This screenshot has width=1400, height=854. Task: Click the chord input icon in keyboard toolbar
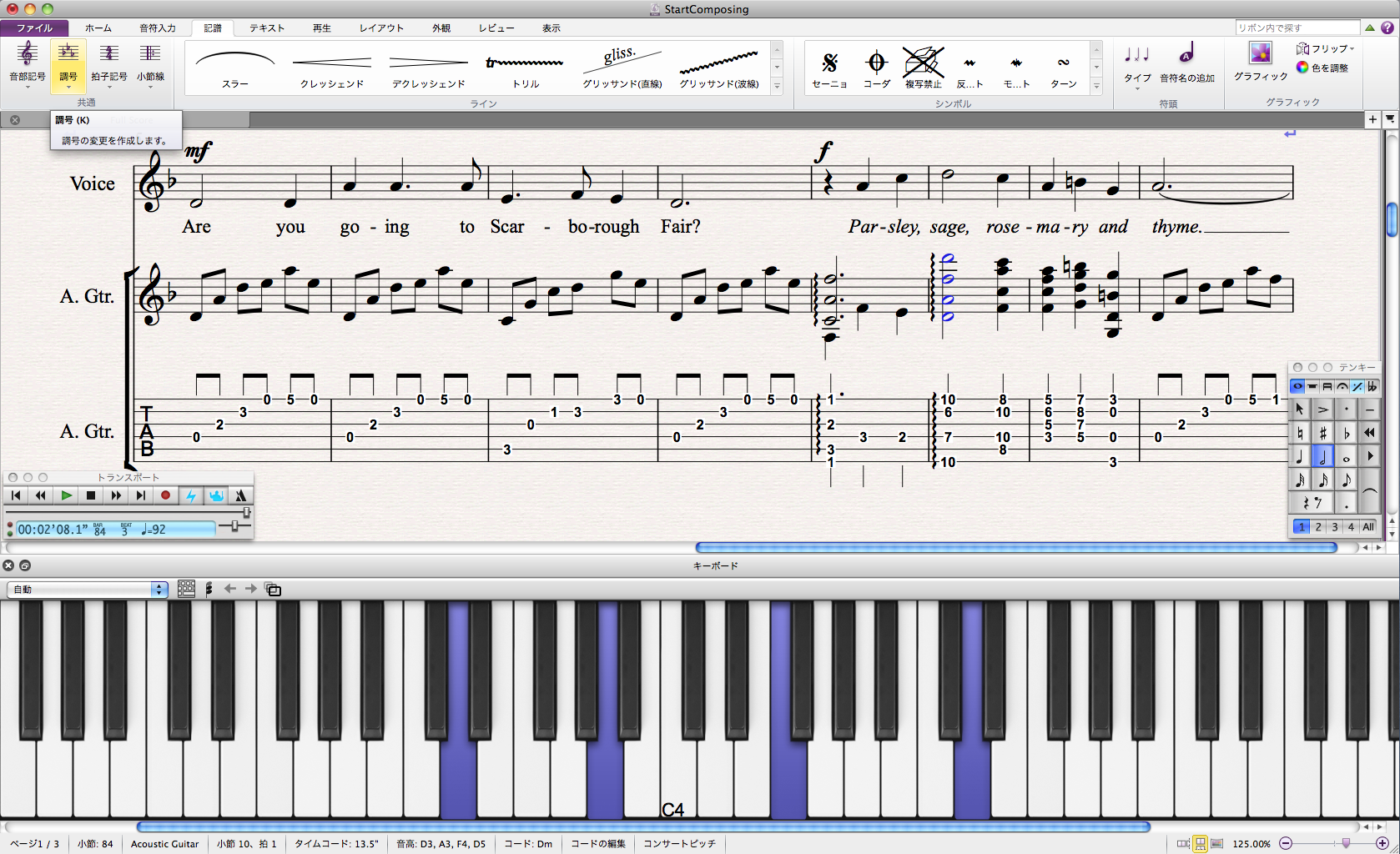(x=209, y=589)
